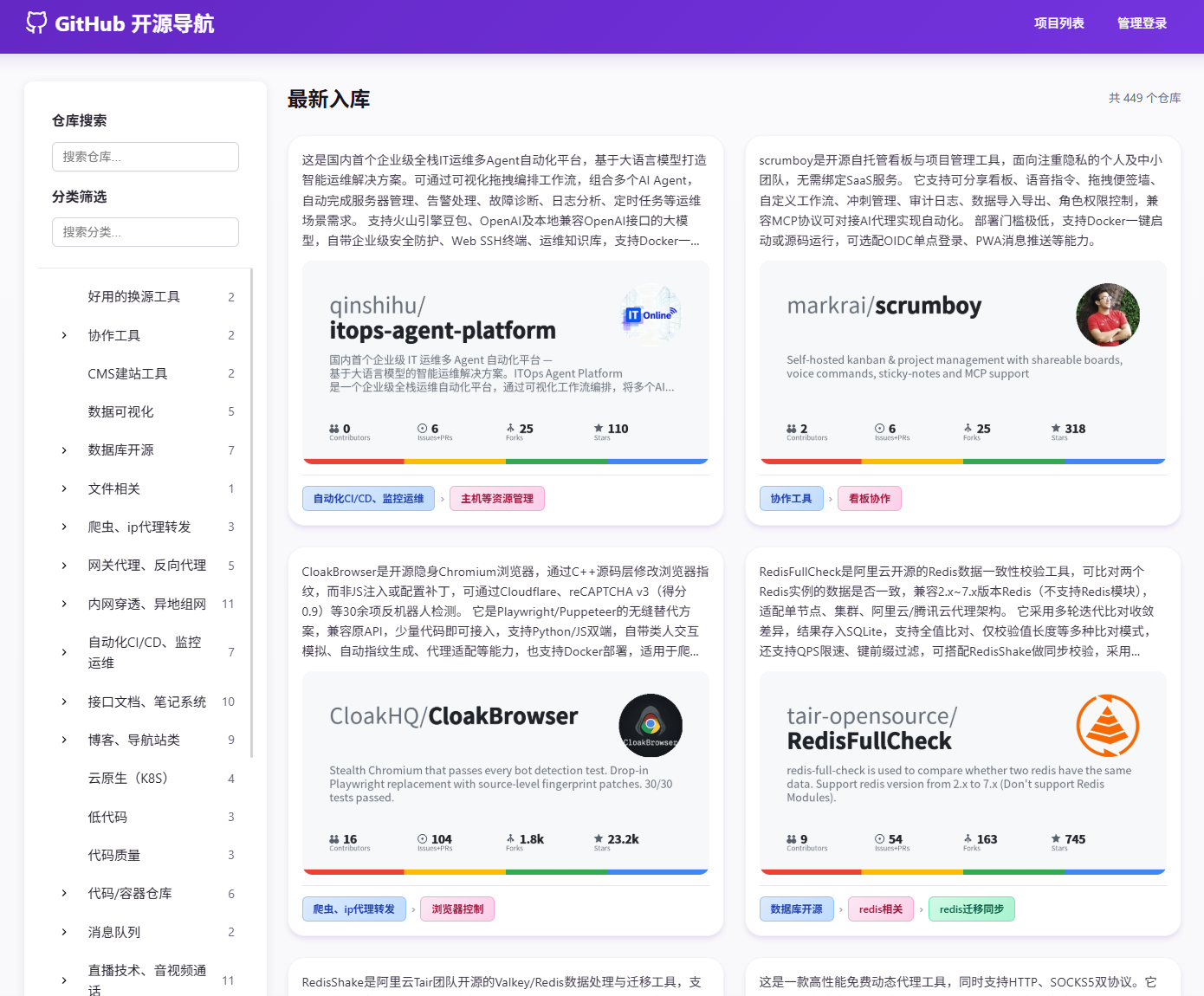Expand the 数据库开源 category chevron

point(64,450)
